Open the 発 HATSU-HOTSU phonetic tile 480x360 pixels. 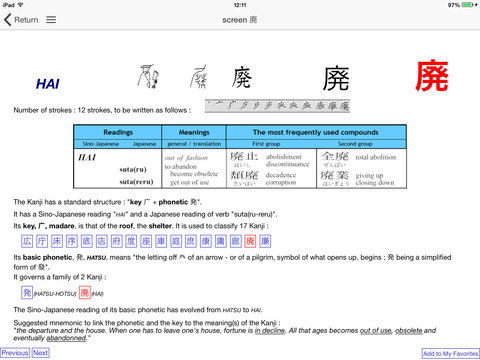[x=27, y=293]
